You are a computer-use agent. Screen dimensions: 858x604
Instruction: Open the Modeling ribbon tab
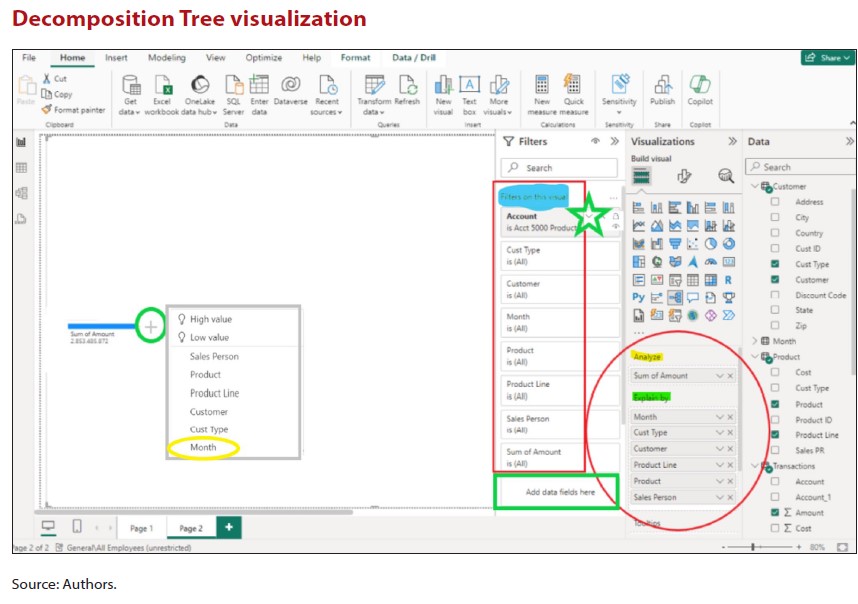(167, 58)
